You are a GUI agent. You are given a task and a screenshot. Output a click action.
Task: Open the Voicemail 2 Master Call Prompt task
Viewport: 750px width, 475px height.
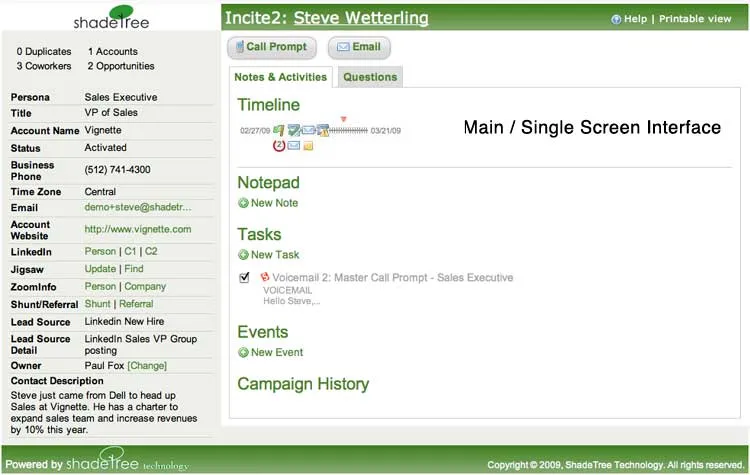point(393,277)
